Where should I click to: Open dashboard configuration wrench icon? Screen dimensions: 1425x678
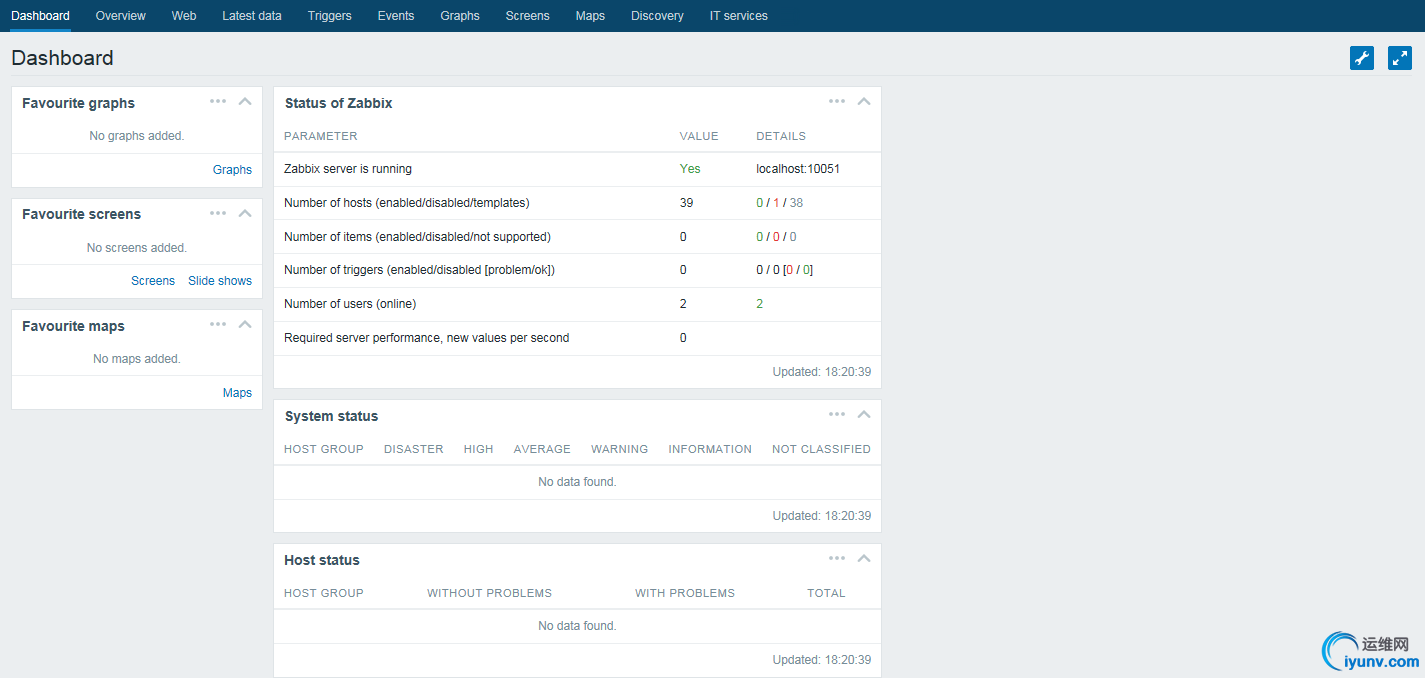(1362, 58)
